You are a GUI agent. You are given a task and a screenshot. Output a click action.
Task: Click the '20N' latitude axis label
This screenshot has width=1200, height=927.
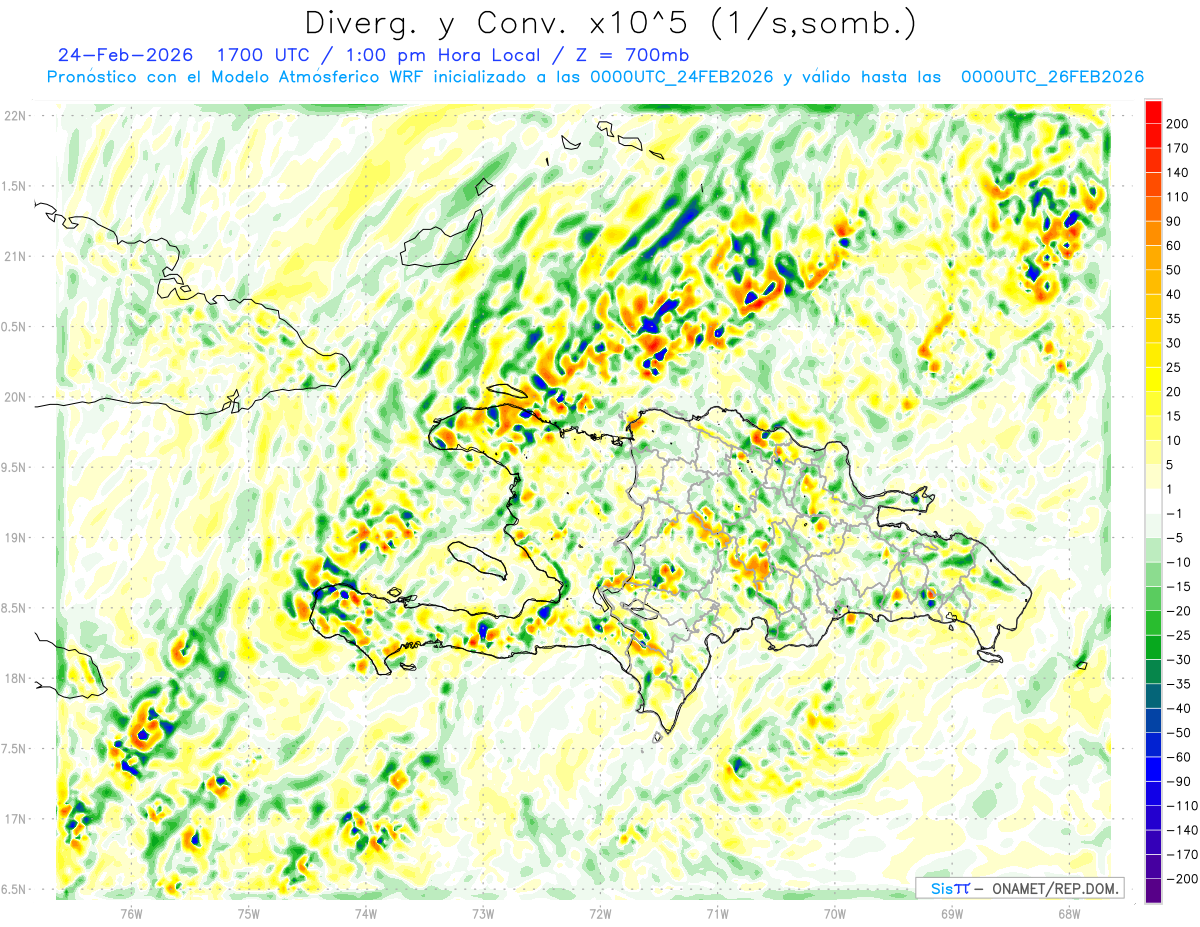click(x=17, y=397)
